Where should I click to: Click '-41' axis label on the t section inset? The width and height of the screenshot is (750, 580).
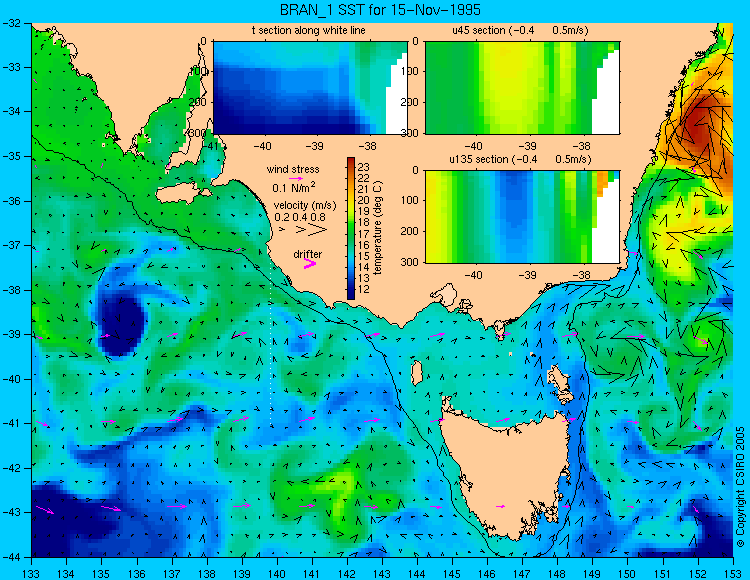click(210, 145)
